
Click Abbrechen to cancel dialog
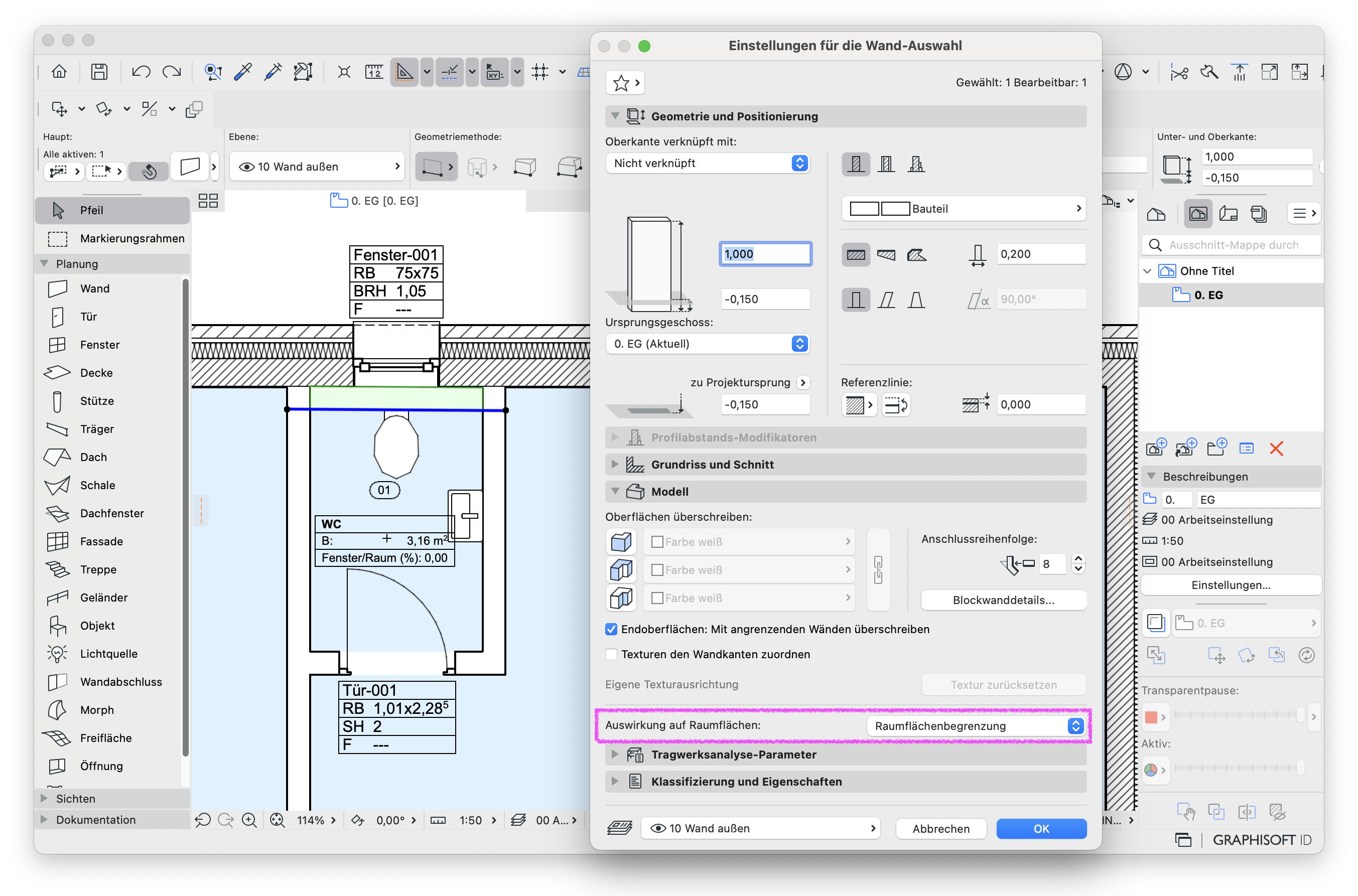click(x=941, y=828)
